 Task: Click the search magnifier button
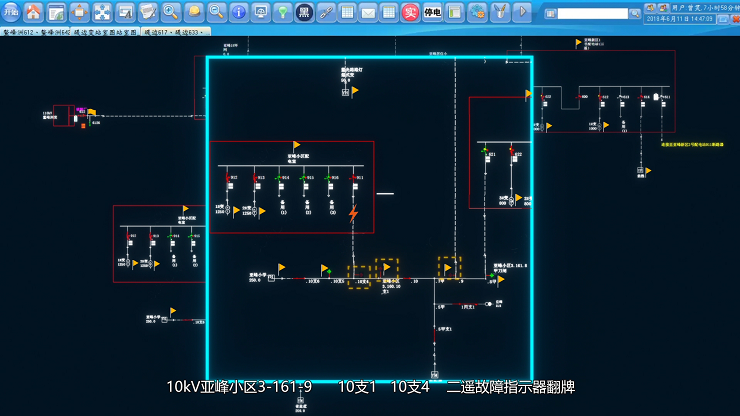point(635,14)
